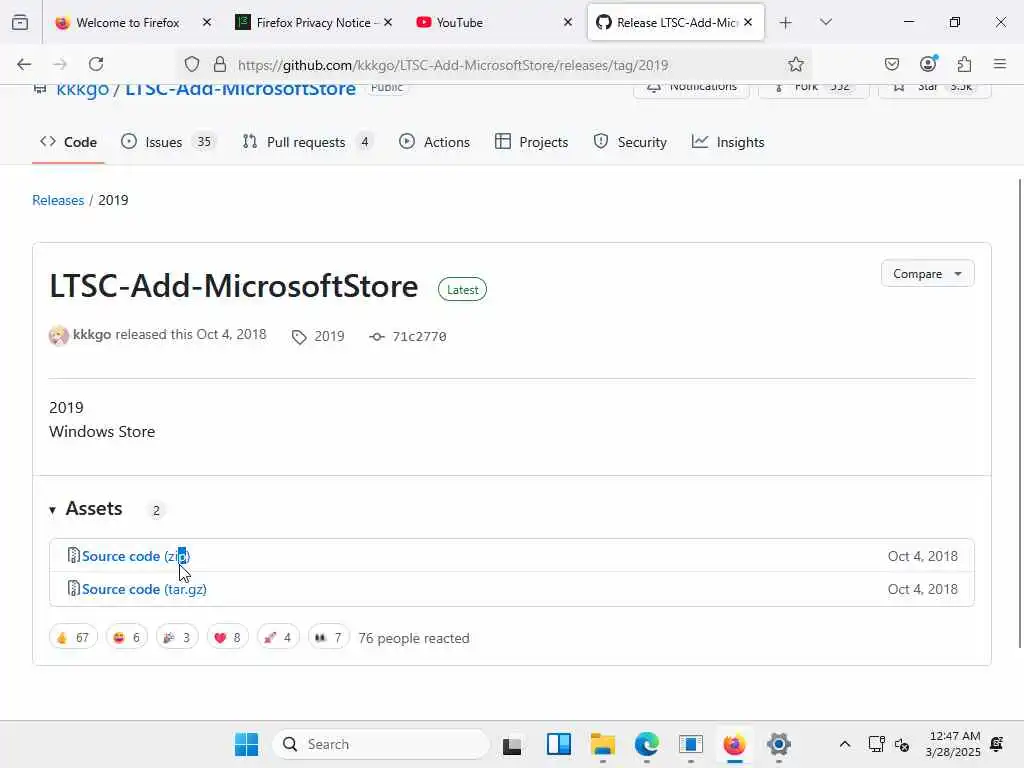This screenshot has width=1024, height=768.
Task: Close the Firefox Privacy Notice tab
Action: point(388,23)
